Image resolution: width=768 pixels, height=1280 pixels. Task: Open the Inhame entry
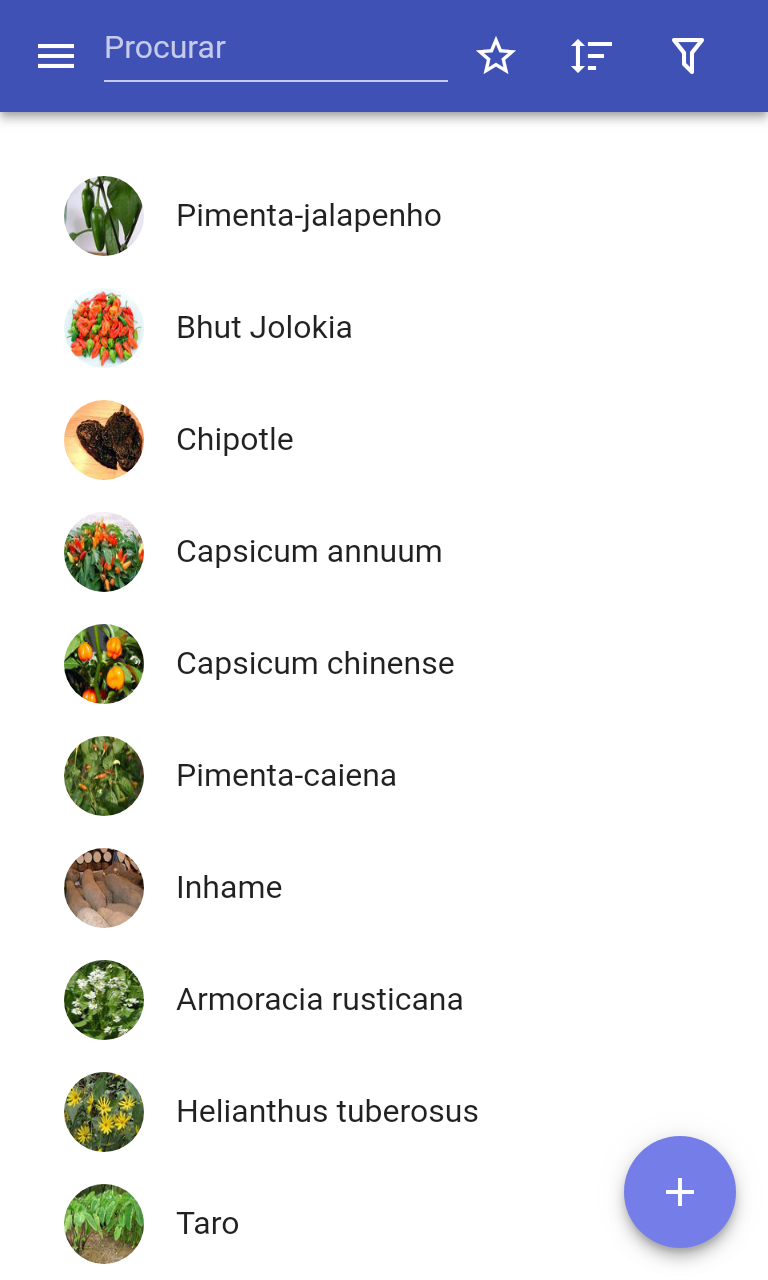[x=229, y=888]
